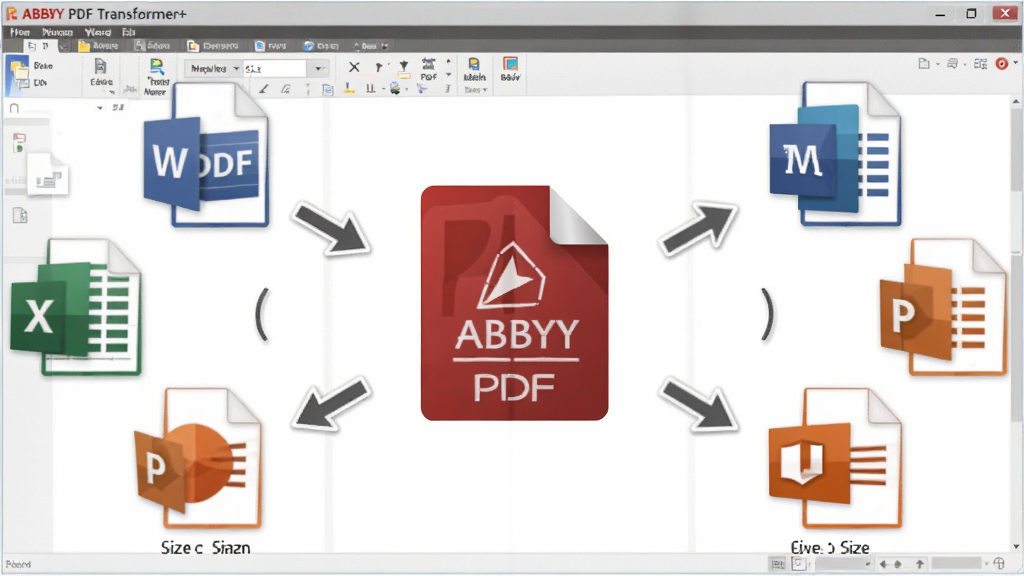Click the font size input field
Viewport: 1024px width, 576px height.
[275, 69]
